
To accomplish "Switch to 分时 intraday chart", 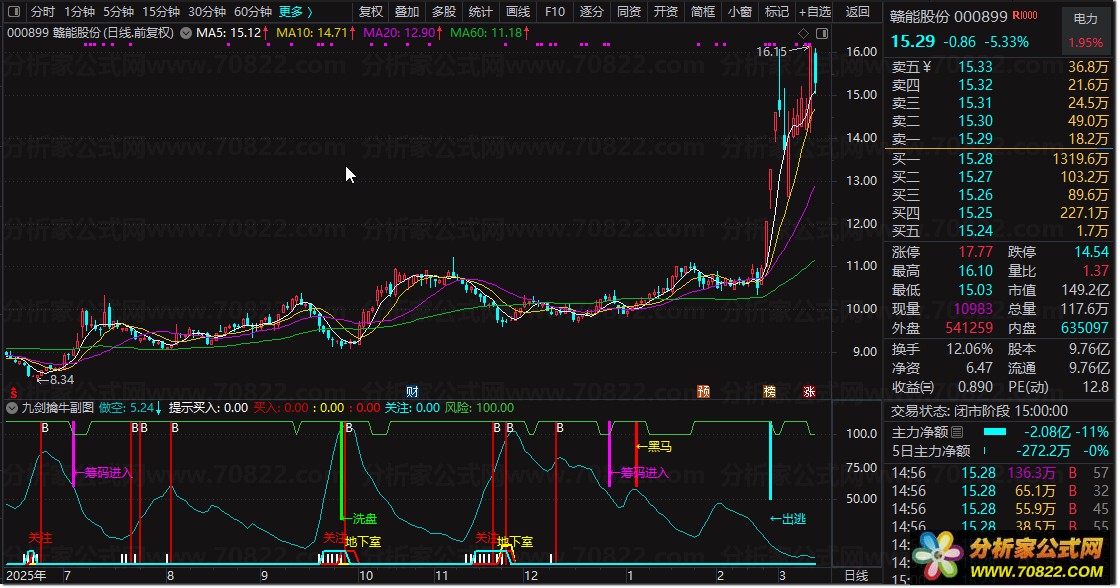I will [43, 11].
